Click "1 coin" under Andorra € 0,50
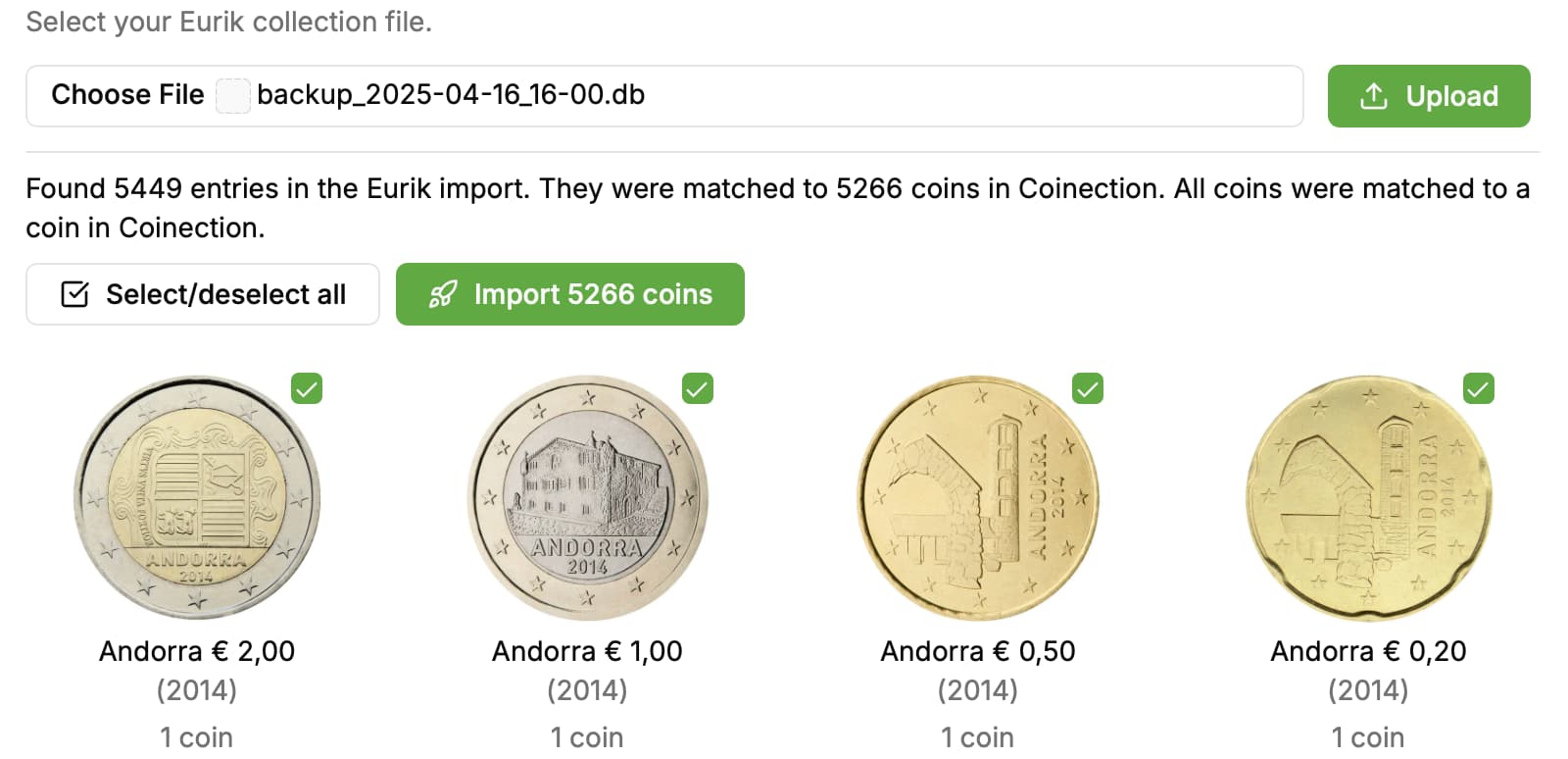This screenshot has height=759, width=1568. 977,736
